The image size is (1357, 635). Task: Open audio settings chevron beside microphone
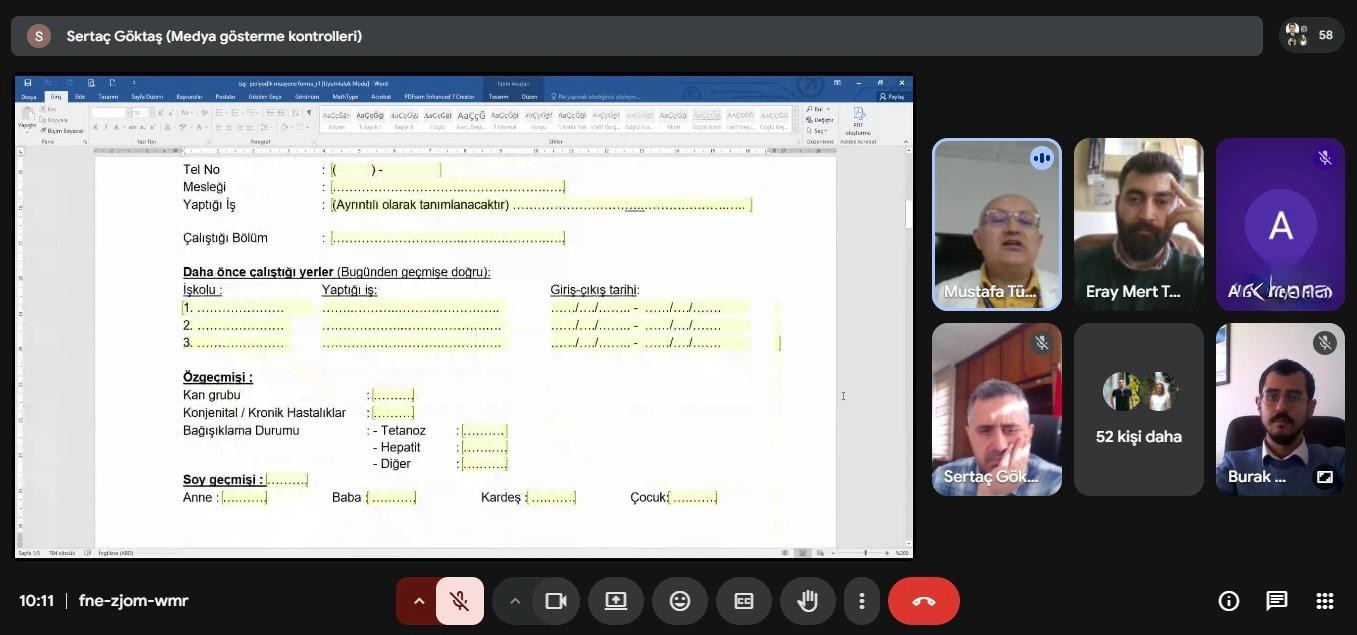(x=419, y=601)
